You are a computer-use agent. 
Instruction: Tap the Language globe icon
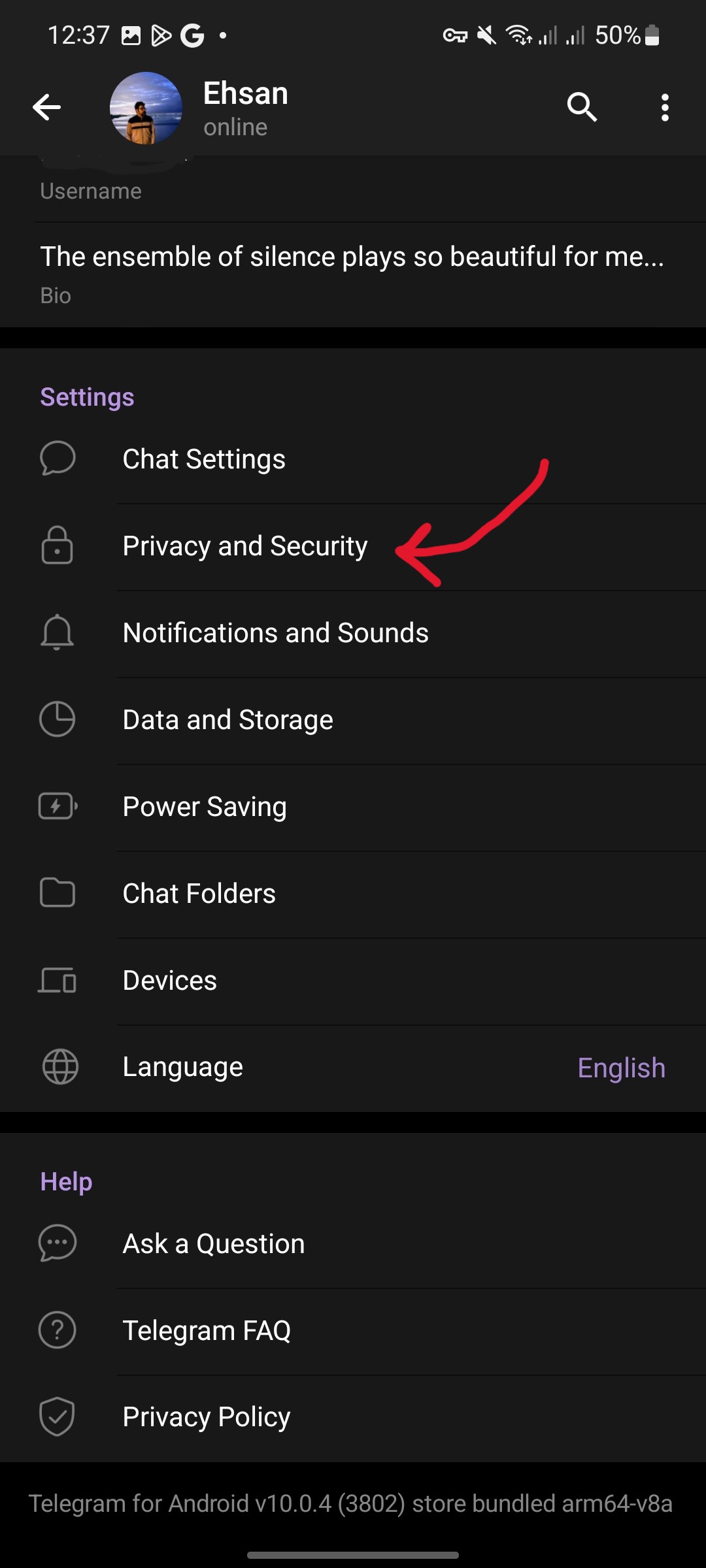(60, 1067)
